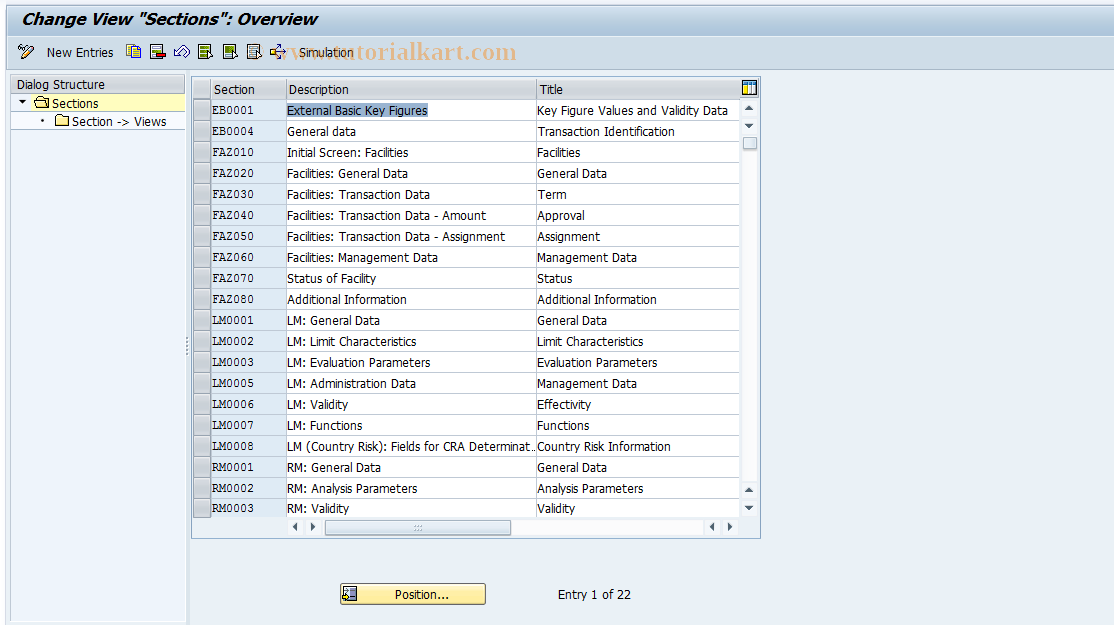1114x625 pixels.
Task: Click the page-up arrow at table bottom
Action: (749, 490)
